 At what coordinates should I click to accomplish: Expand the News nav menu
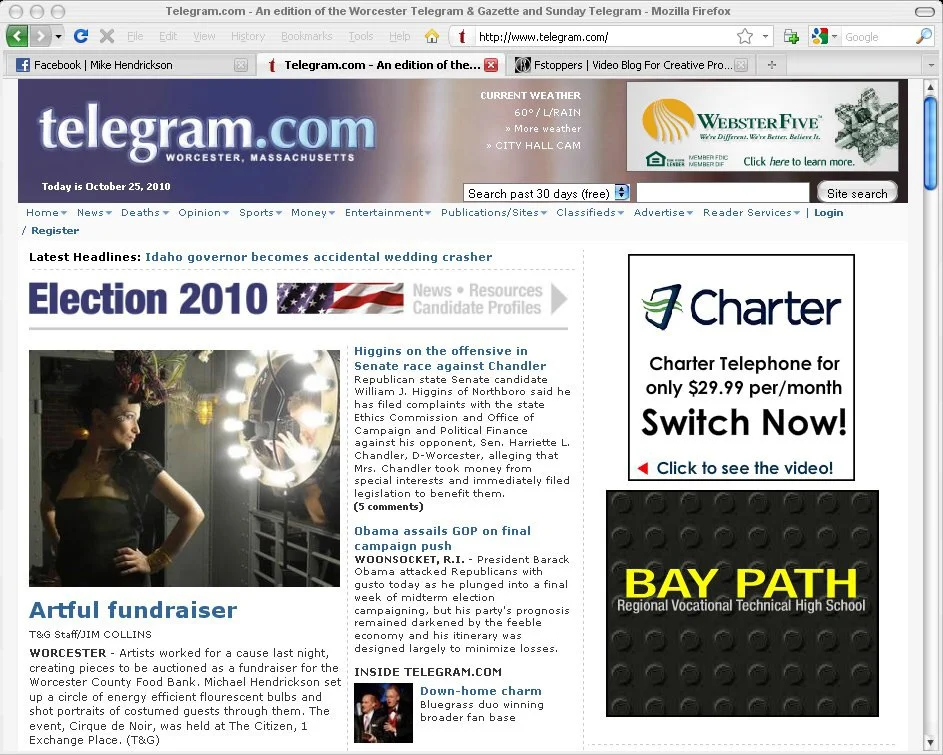pos(94,212)
